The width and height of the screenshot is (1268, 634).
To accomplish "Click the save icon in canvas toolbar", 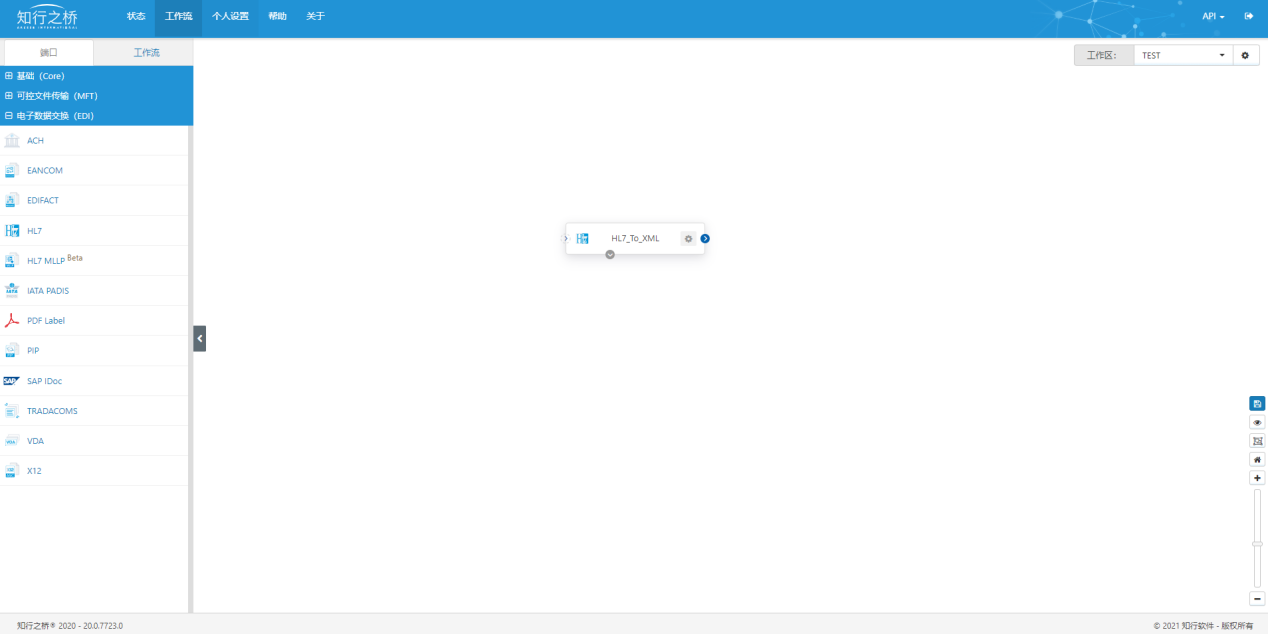I will pos(1257,404).
